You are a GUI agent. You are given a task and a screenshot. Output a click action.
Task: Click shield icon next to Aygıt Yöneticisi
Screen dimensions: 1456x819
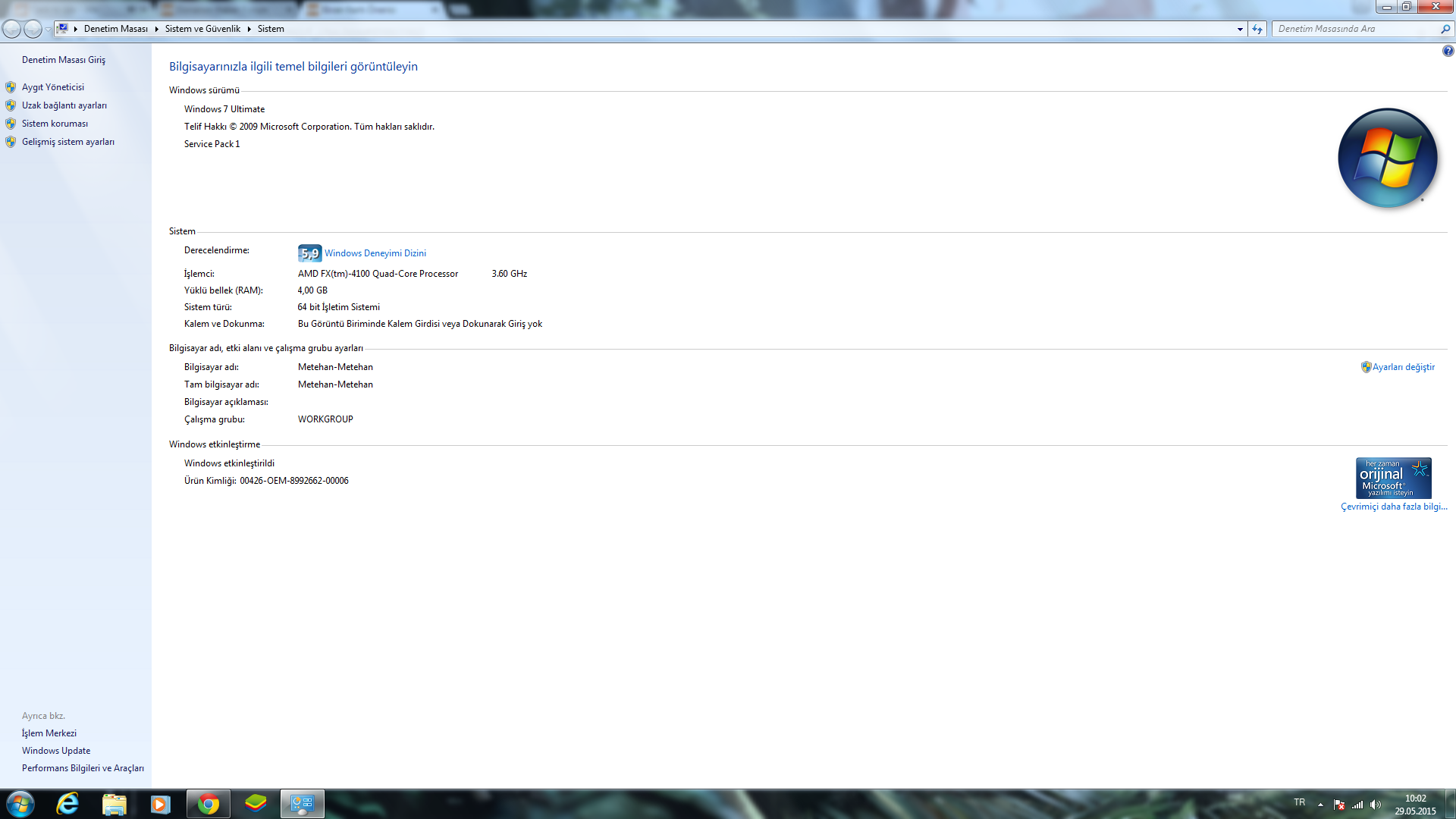click(11, 87)
